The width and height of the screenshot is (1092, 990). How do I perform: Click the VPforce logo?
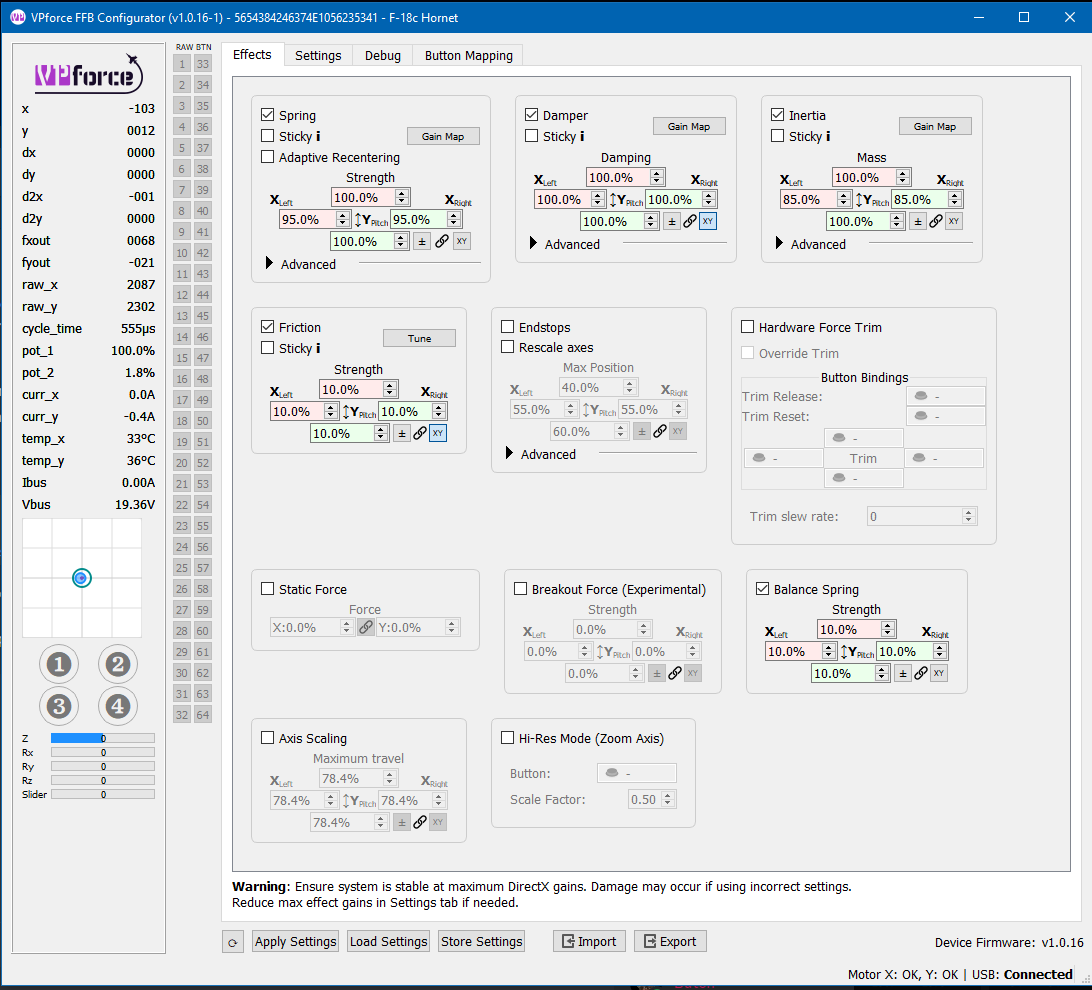pyautogui.click(x=88, y=73)
